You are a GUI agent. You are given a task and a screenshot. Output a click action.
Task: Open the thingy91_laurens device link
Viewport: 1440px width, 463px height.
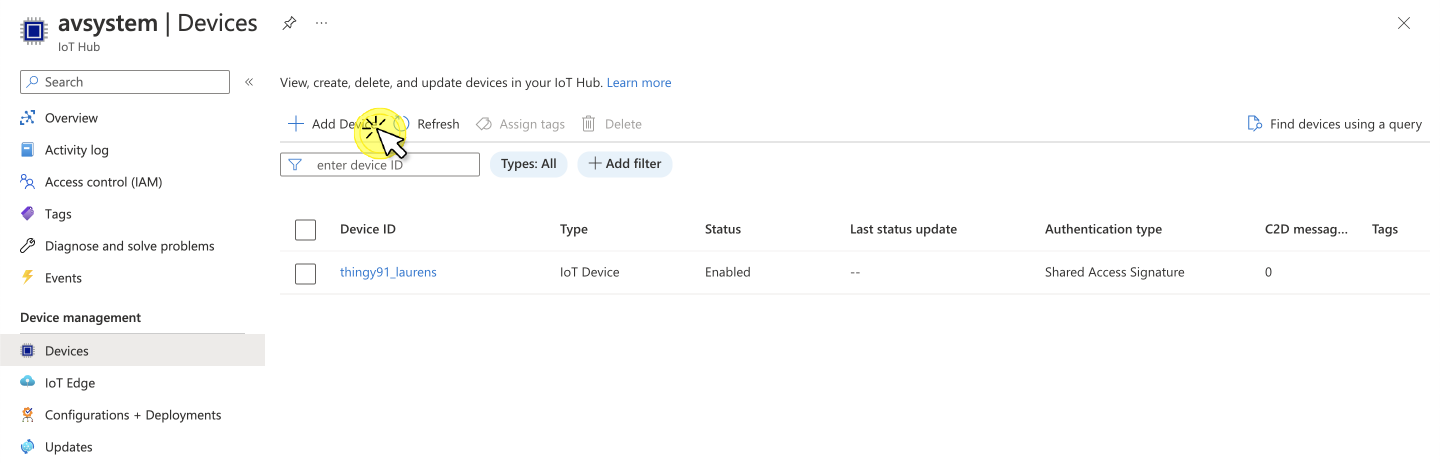388,272
